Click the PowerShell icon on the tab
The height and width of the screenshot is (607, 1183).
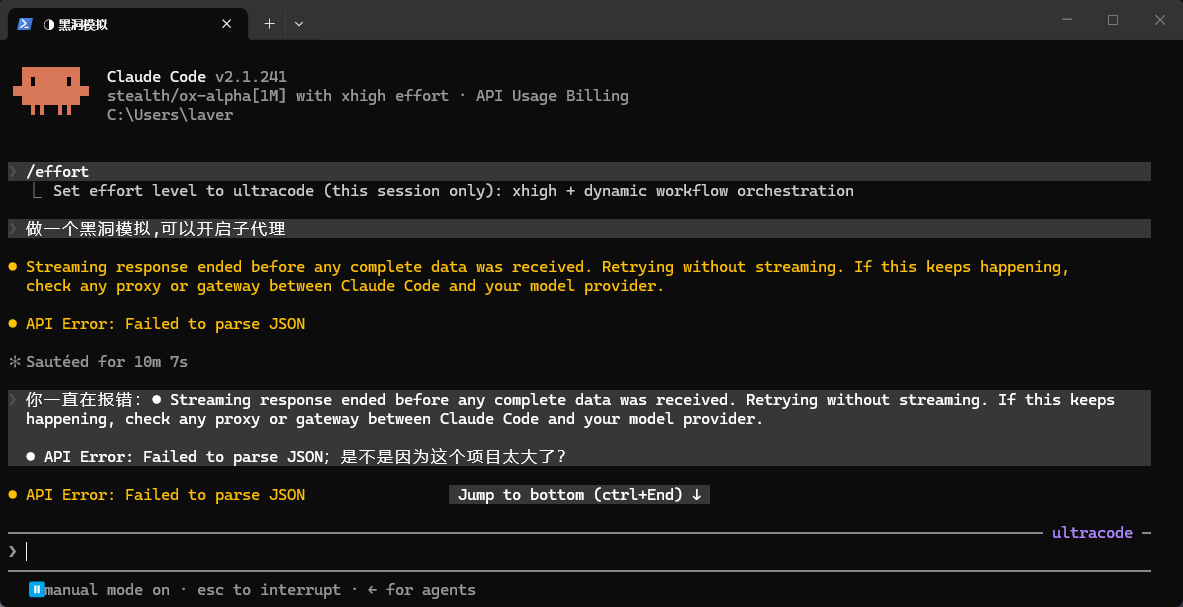(x=24, y=23)
